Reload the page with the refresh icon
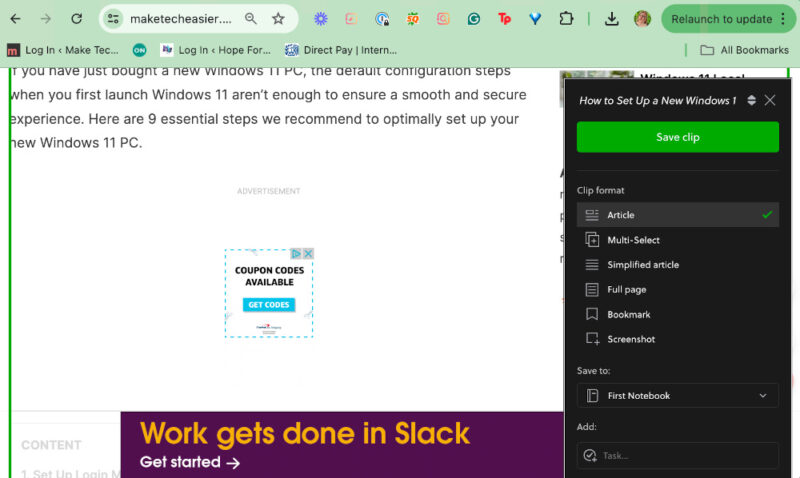The height and width of the screenshot is (478, 800). click(x=77, y=19)
